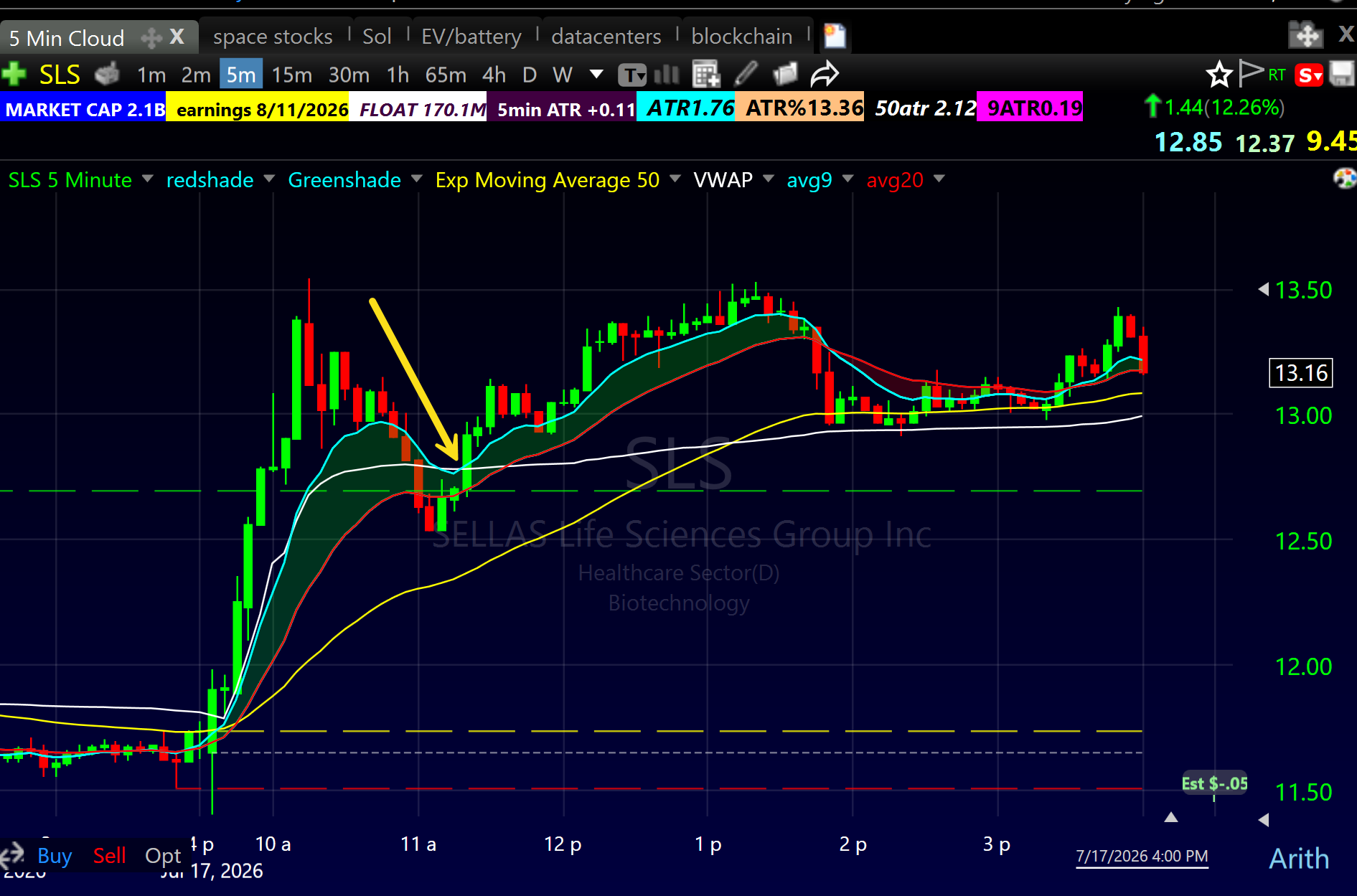Select the 2m timeframe
The width and height of the screenshot is (1357, 896).
tap(195, 75)
